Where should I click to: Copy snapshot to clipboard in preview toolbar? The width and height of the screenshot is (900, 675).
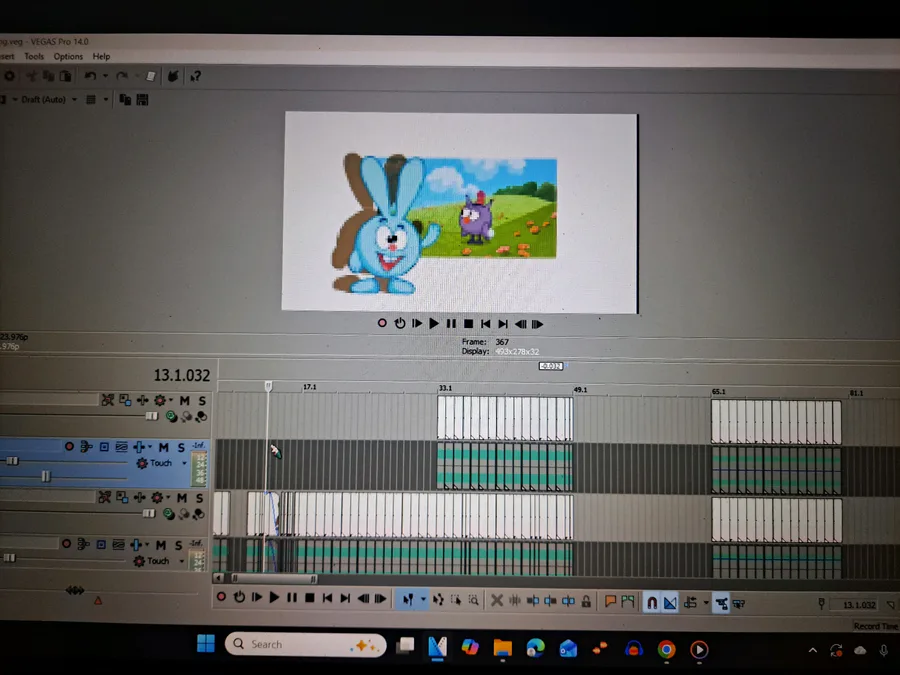(x=125, y=100)
